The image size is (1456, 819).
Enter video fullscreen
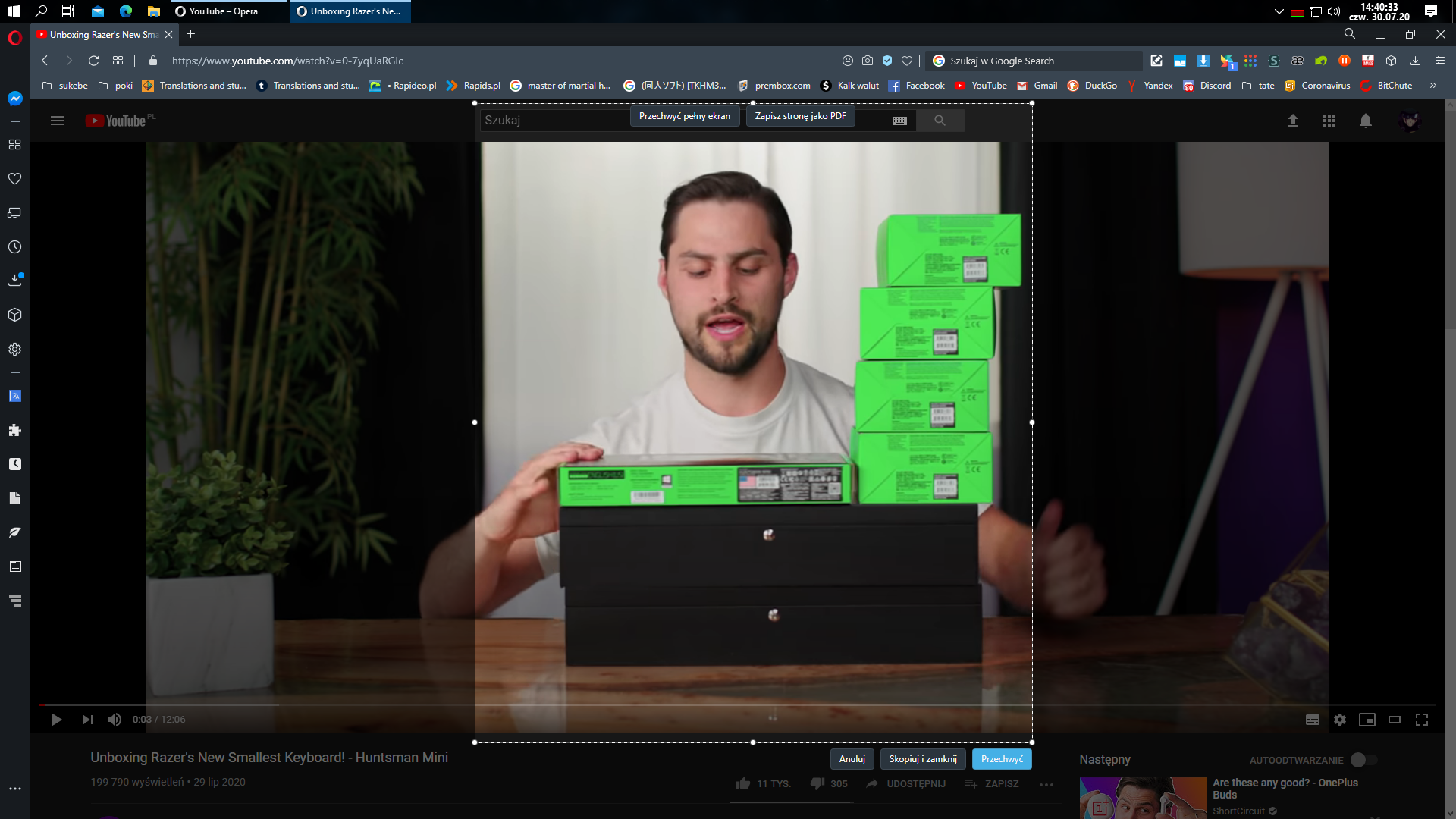1422,720
